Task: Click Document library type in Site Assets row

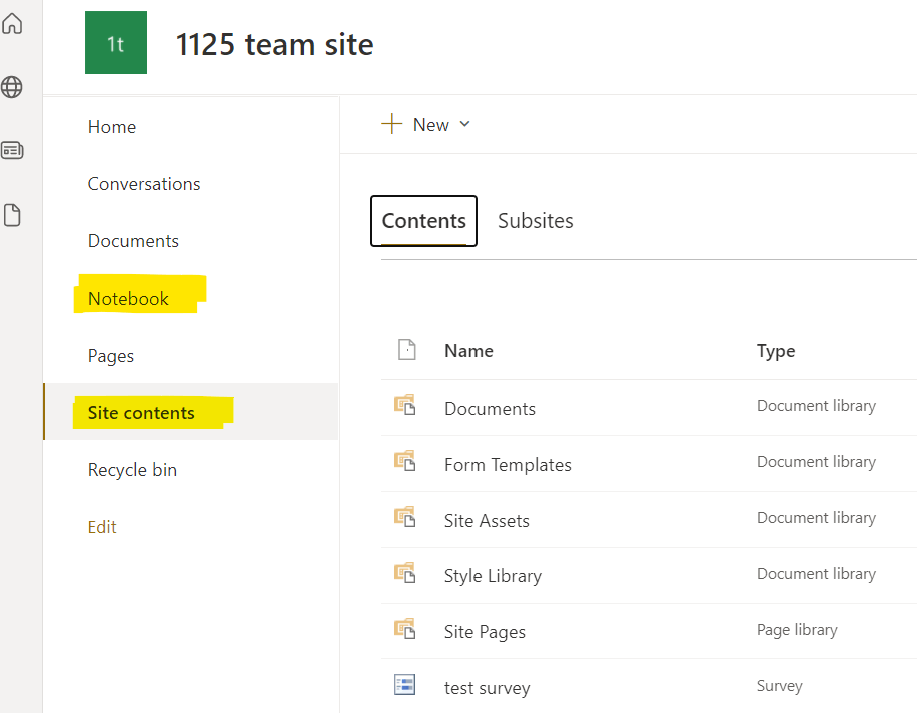Action: tap(816, 518)
